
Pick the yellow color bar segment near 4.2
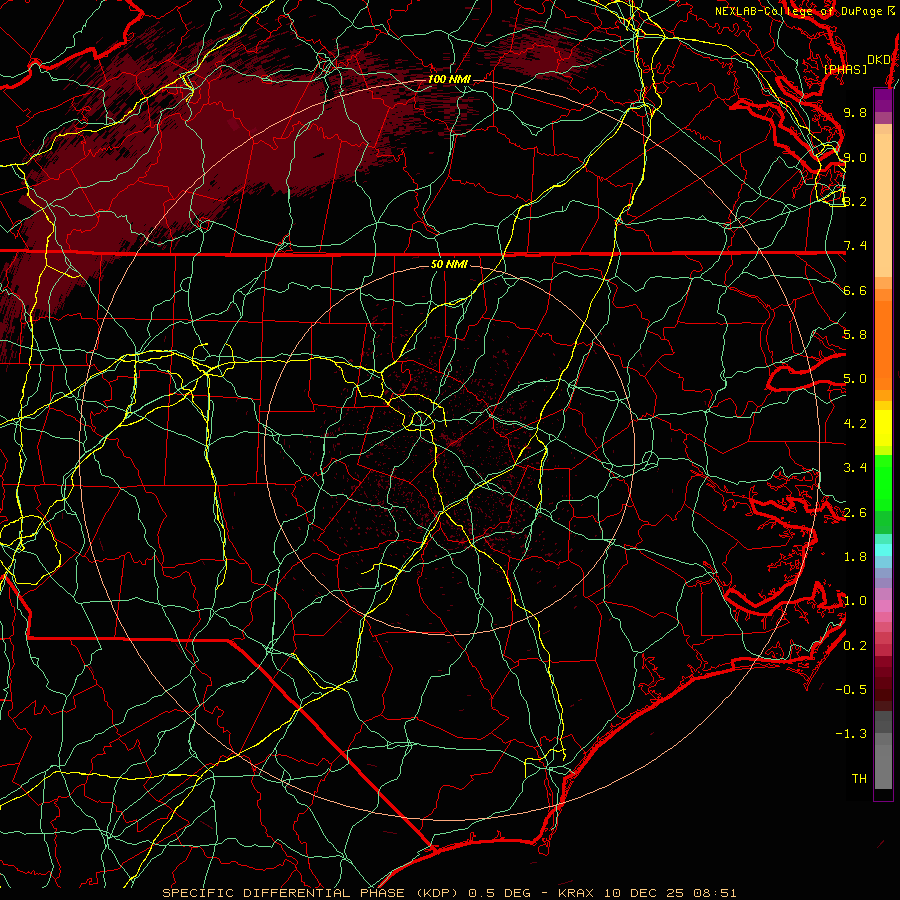click(883, 428)
